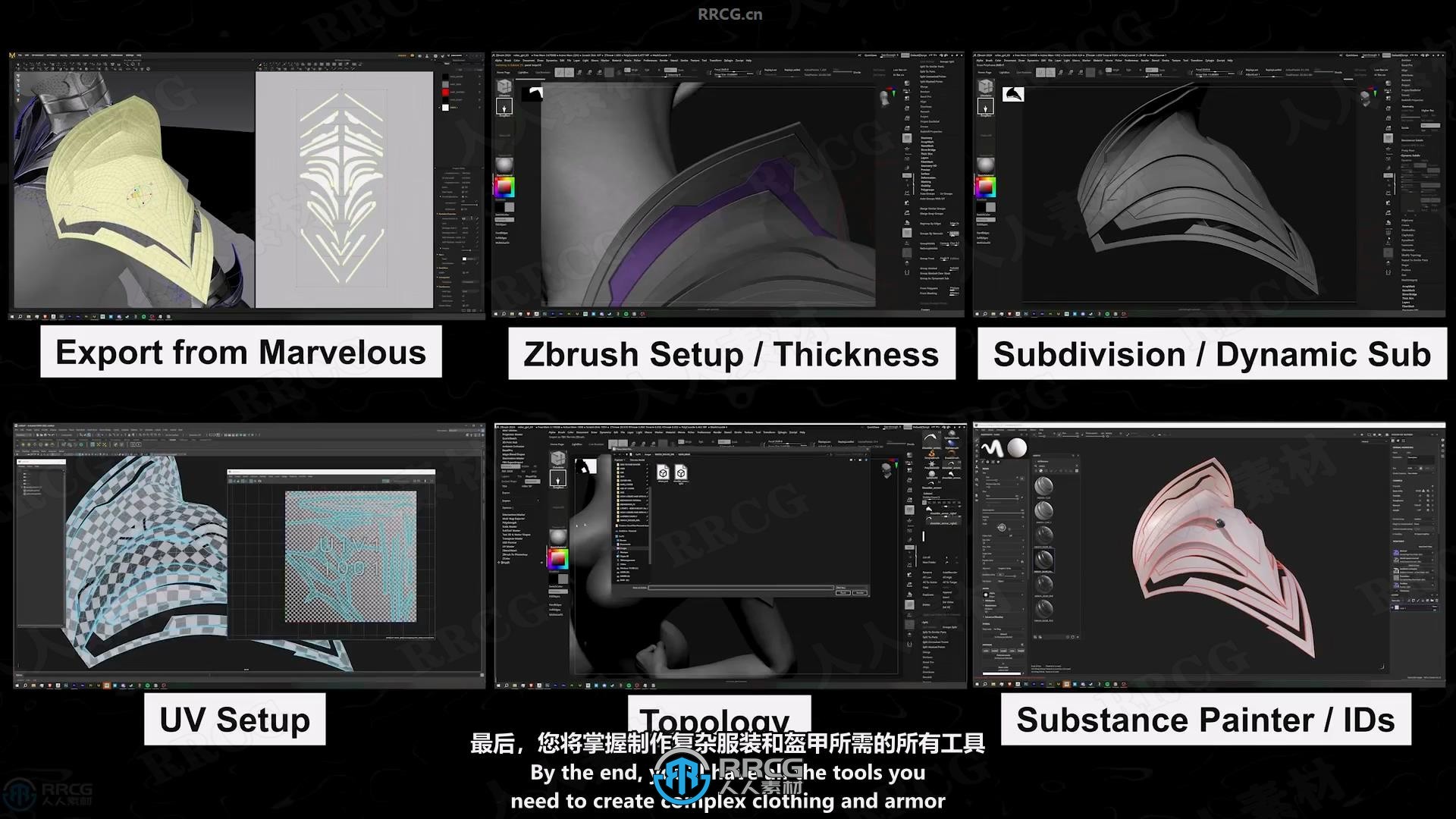
Task: Click the camera head gizmo in Subdivision viewport
Action: (1367, 98)
